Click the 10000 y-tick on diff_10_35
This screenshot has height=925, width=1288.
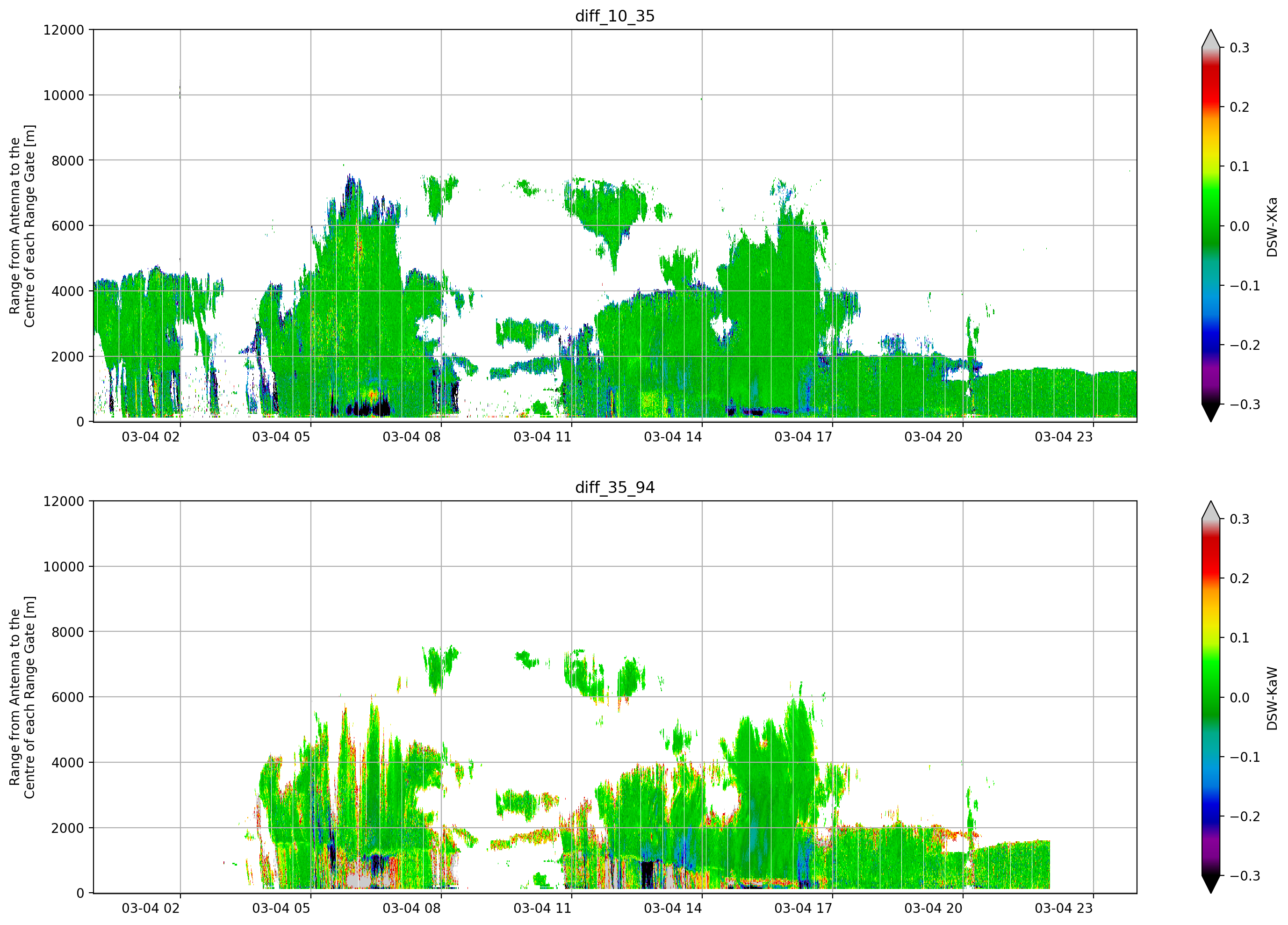coord(64,95)
